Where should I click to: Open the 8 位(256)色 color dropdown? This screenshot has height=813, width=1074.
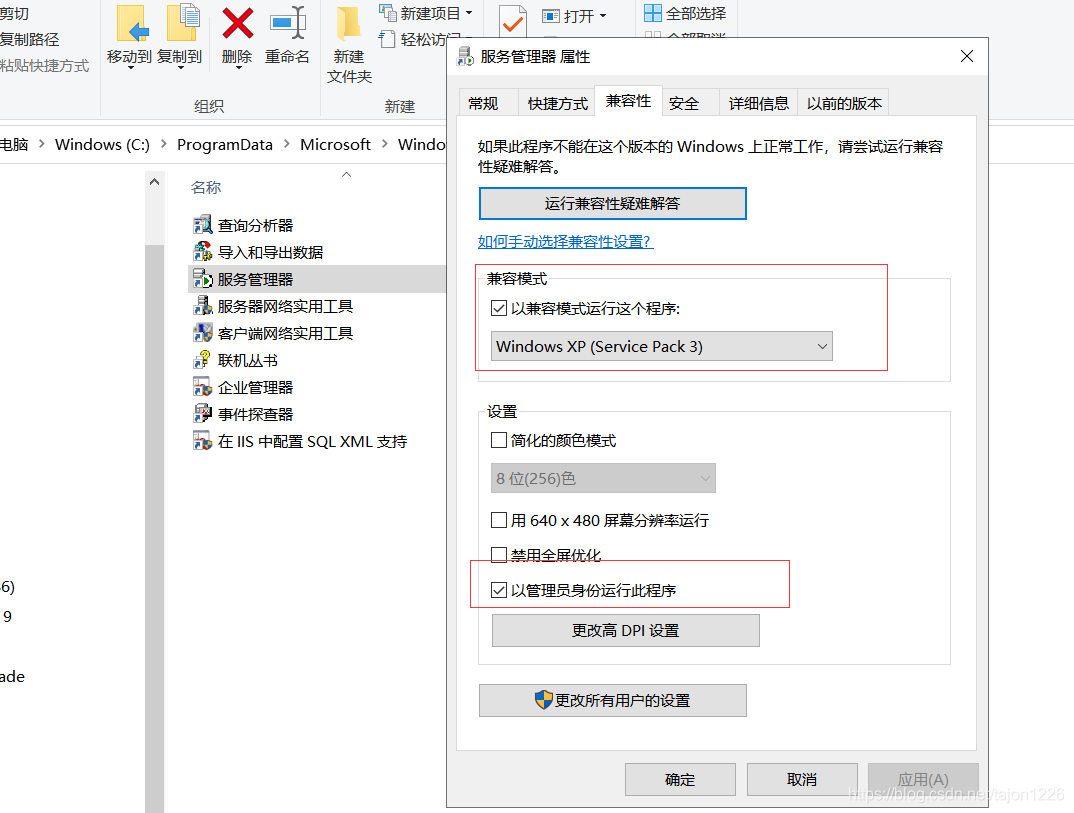tap(603, 478)
